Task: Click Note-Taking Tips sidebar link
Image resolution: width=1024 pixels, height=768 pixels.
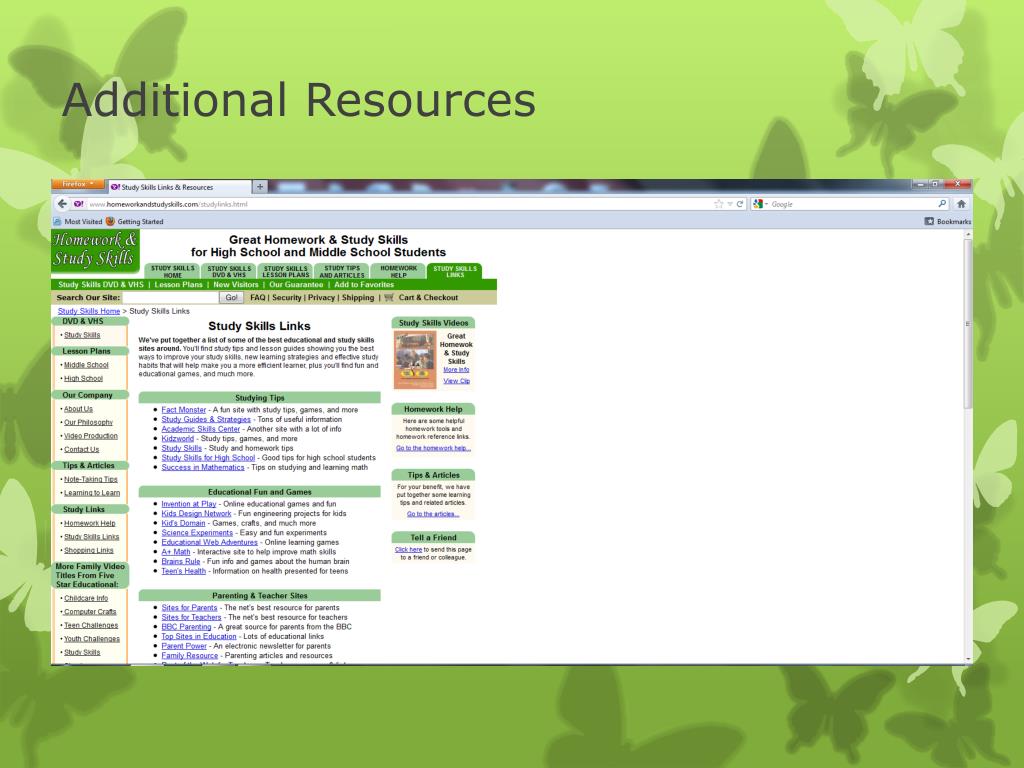Action: tap(91, 479)
